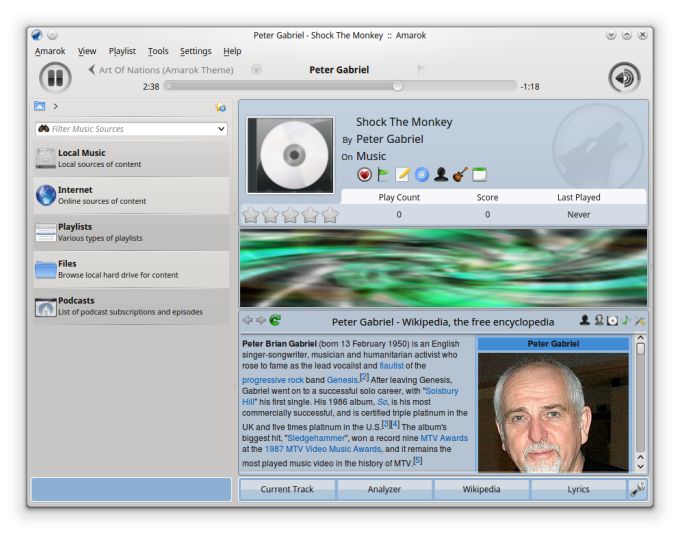
Task: Rate the track two stars
Action: (271, 215)
